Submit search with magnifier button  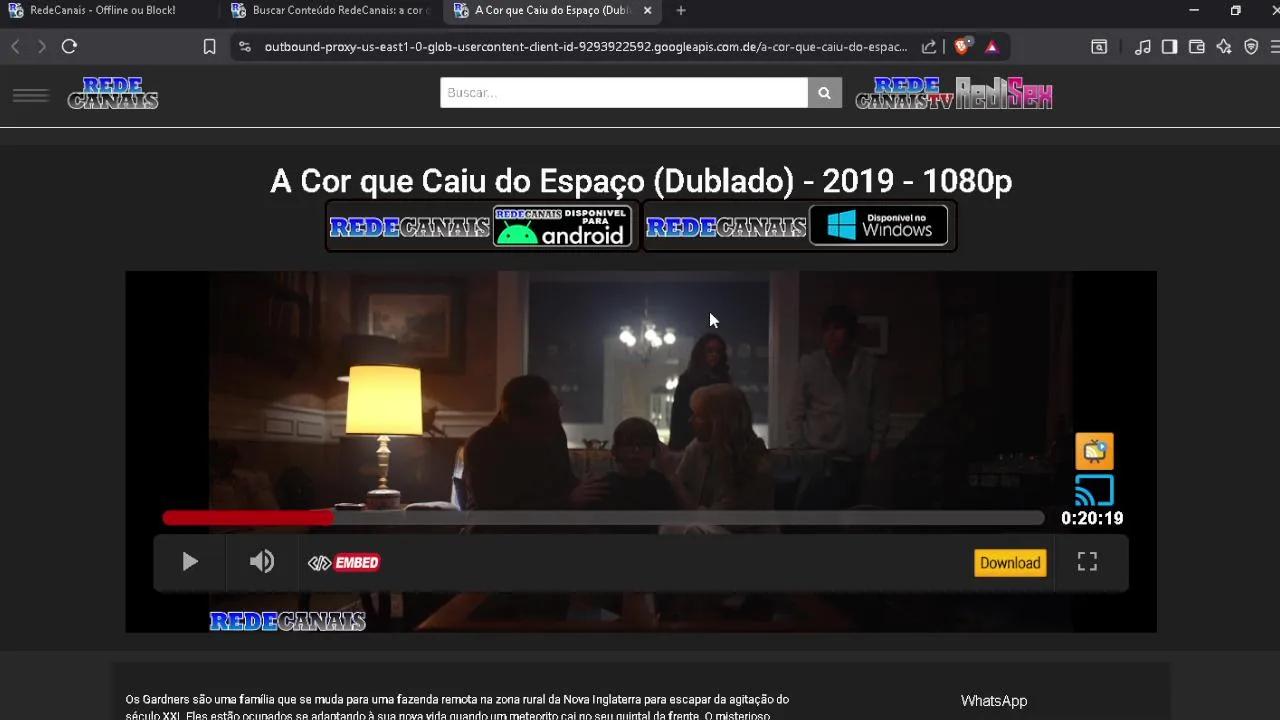(824, 93)
